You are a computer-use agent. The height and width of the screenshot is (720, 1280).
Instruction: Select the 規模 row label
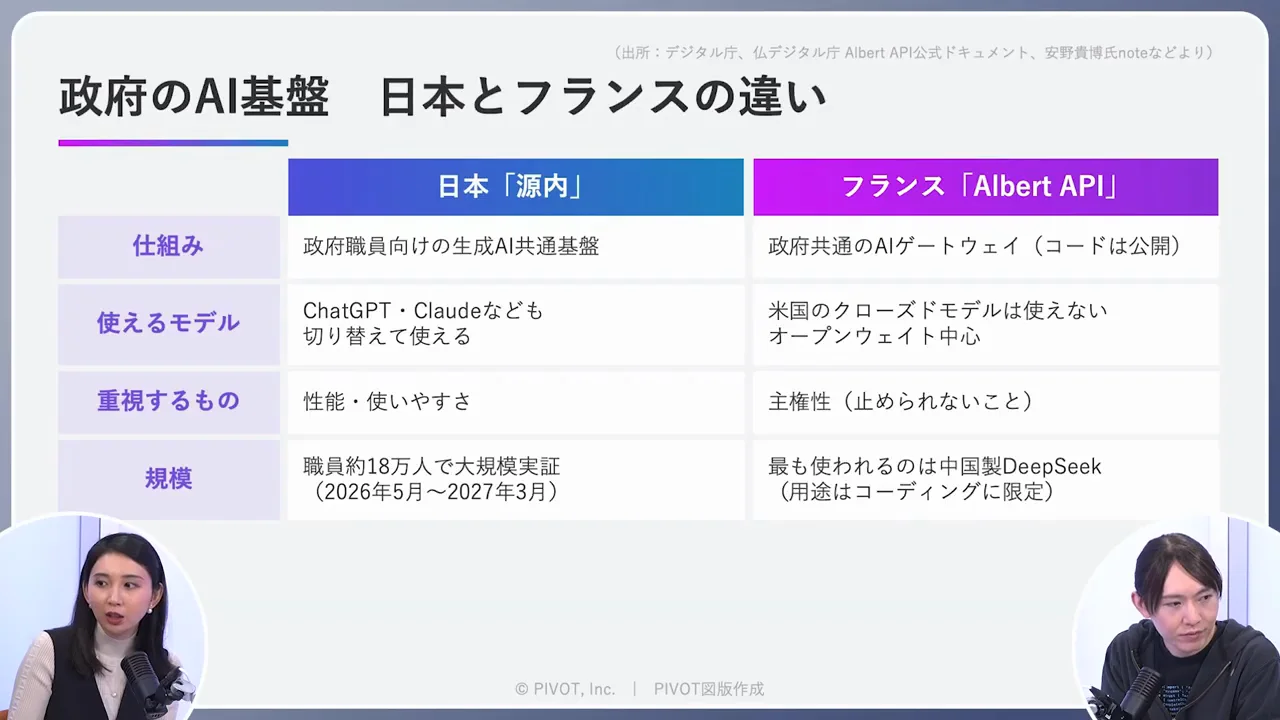tap(169, 479)
